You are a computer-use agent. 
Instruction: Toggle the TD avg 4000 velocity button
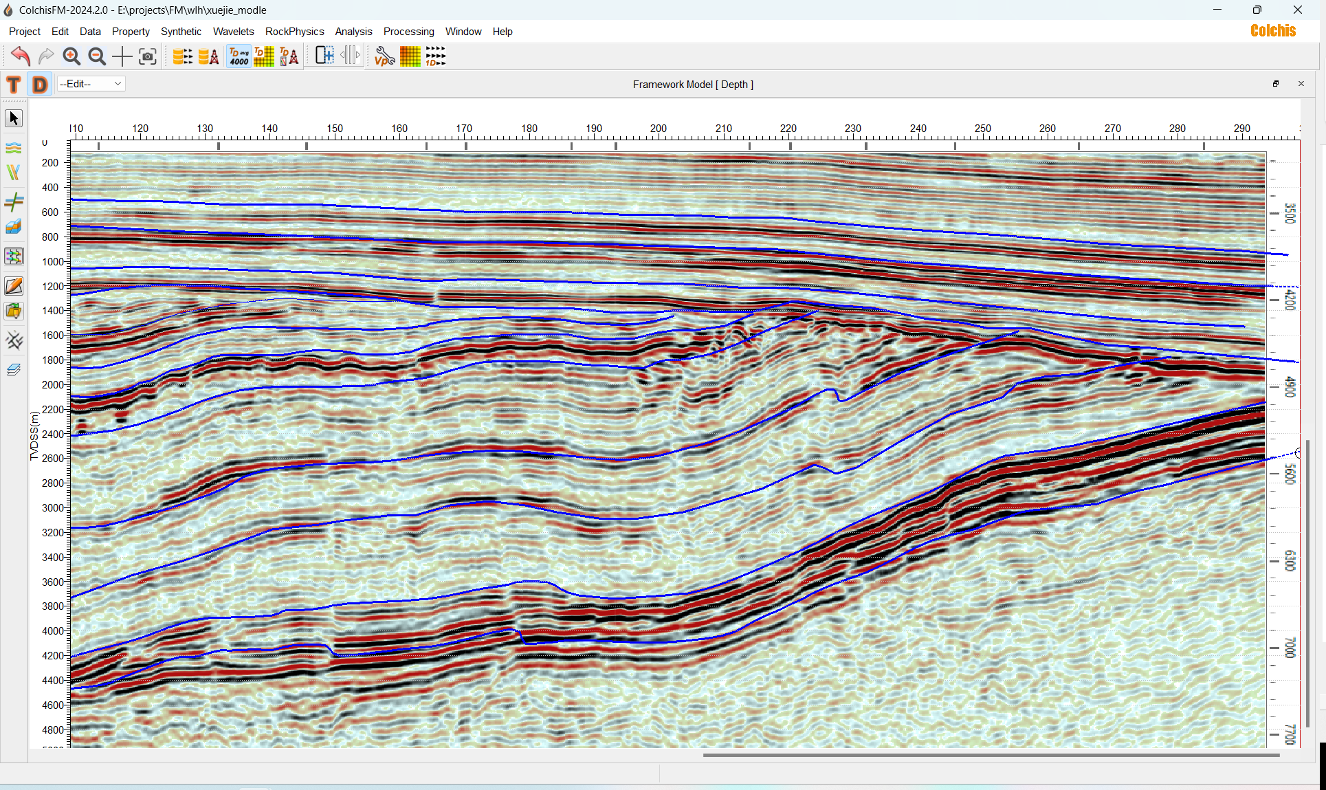click(x=239, y=56)
